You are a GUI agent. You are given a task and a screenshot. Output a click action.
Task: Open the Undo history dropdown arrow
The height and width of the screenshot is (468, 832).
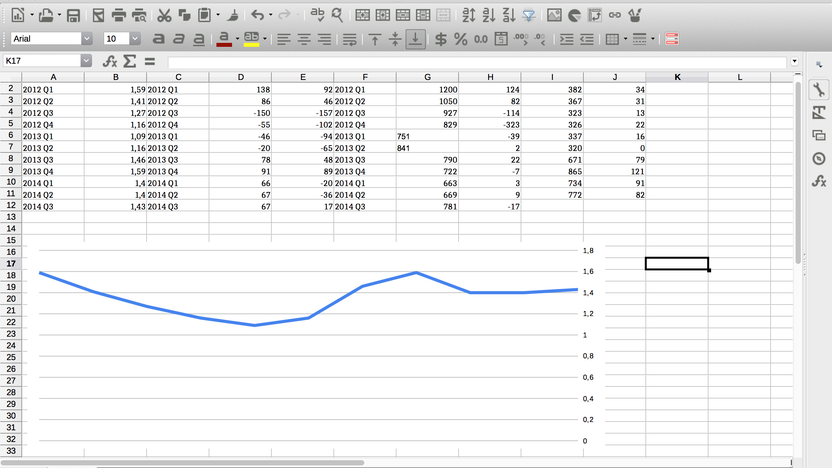pos(271,15)
